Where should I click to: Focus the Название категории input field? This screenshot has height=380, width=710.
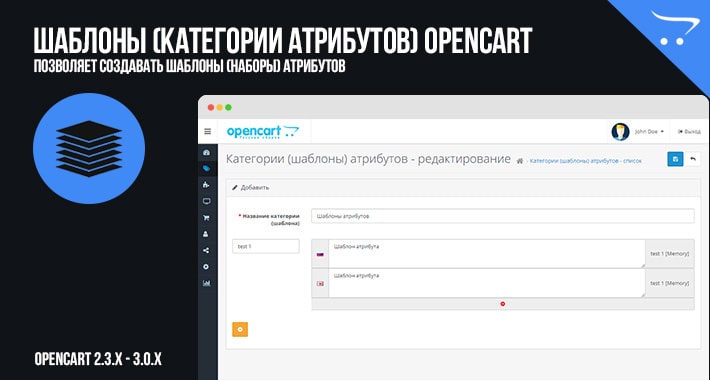[503, 216]
